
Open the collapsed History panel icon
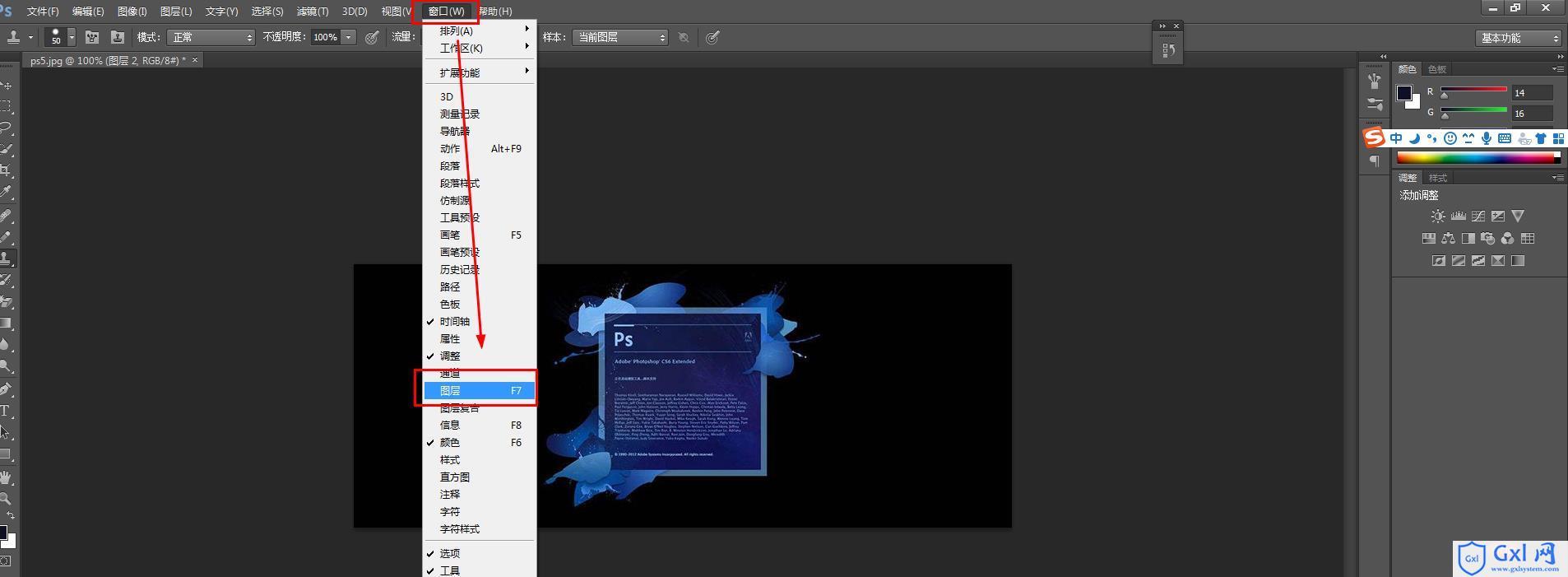click(1168, 50)
